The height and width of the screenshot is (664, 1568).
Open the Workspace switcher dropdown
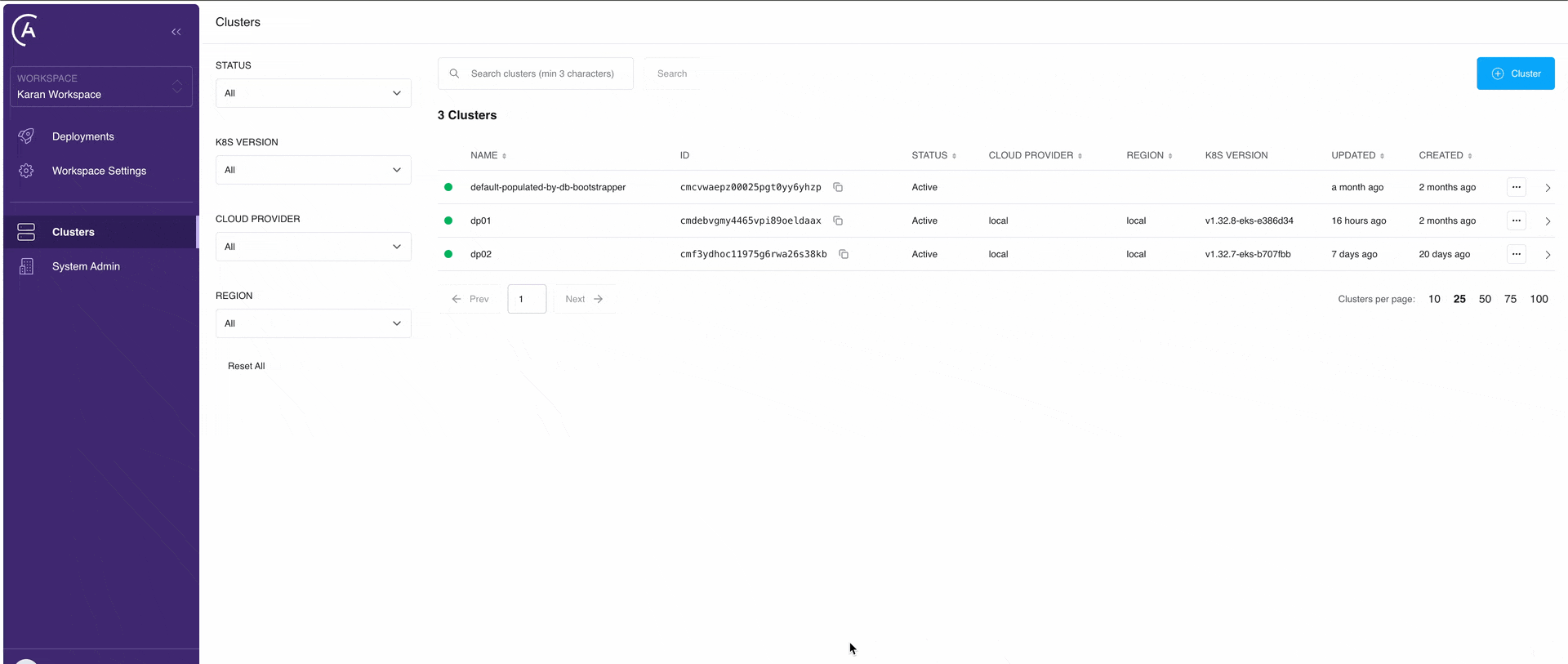pos(101,87)
